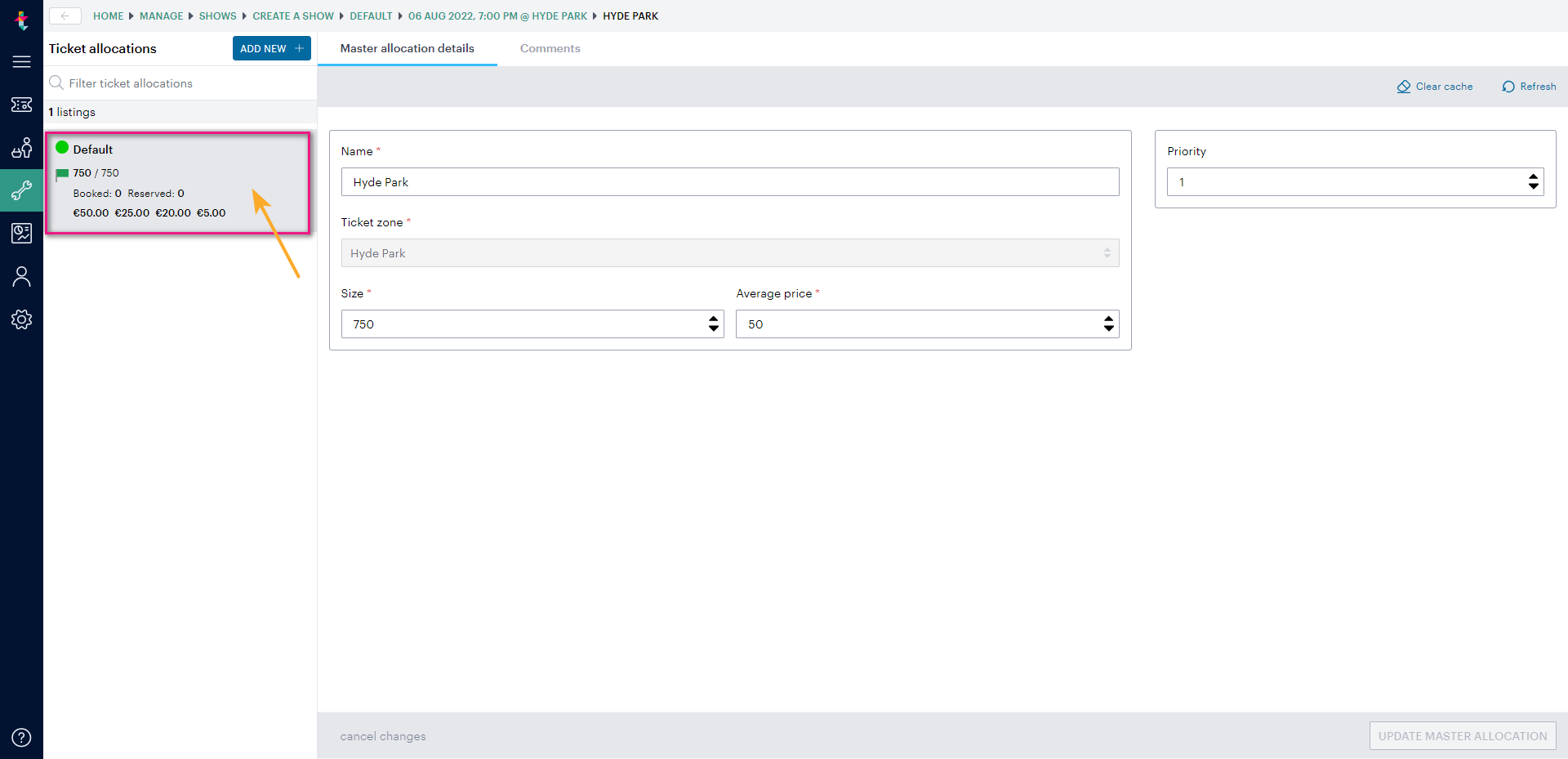This screenshot has width=1568, height=759.
Task: Click the ADD NEW button
Action: [271, 48]
